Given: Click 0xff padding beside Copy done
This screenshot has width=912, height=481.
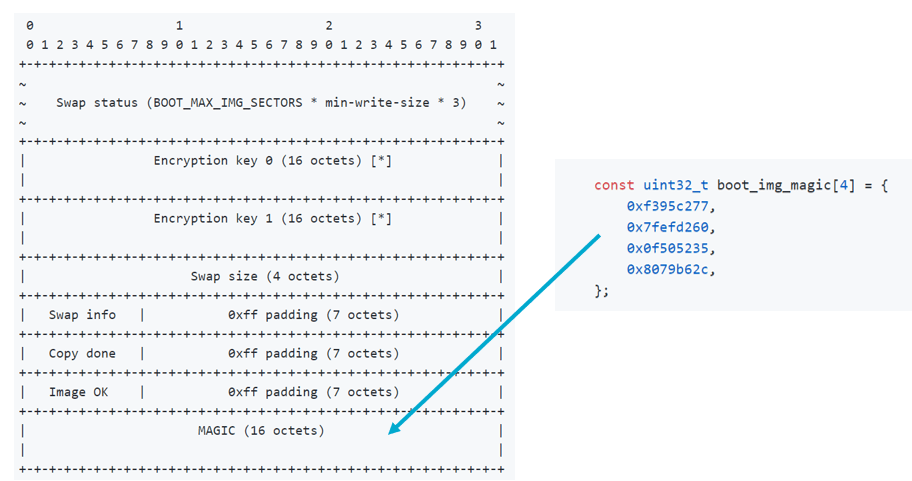Looking at the screenshot, I should point(314,354).
